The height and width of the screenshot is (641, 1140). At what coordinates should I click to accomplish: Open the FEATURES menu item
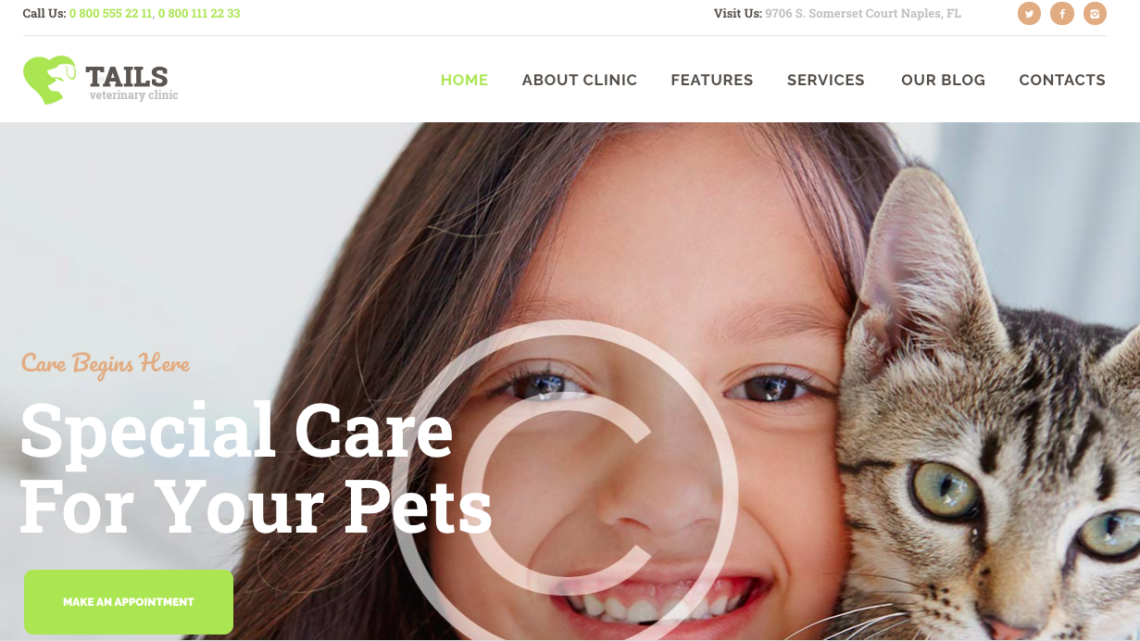[712, 80]
